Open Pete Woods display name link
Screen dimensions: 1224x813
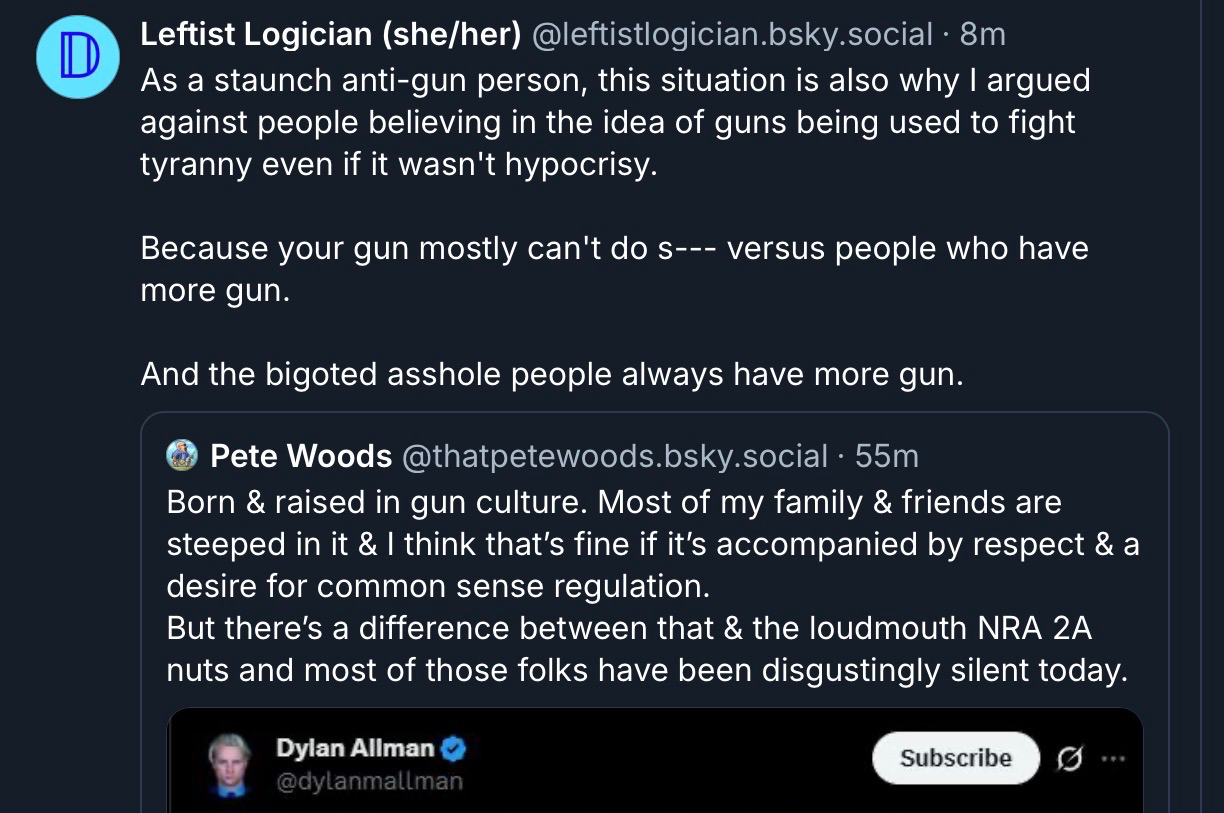[x=300, y=456]
